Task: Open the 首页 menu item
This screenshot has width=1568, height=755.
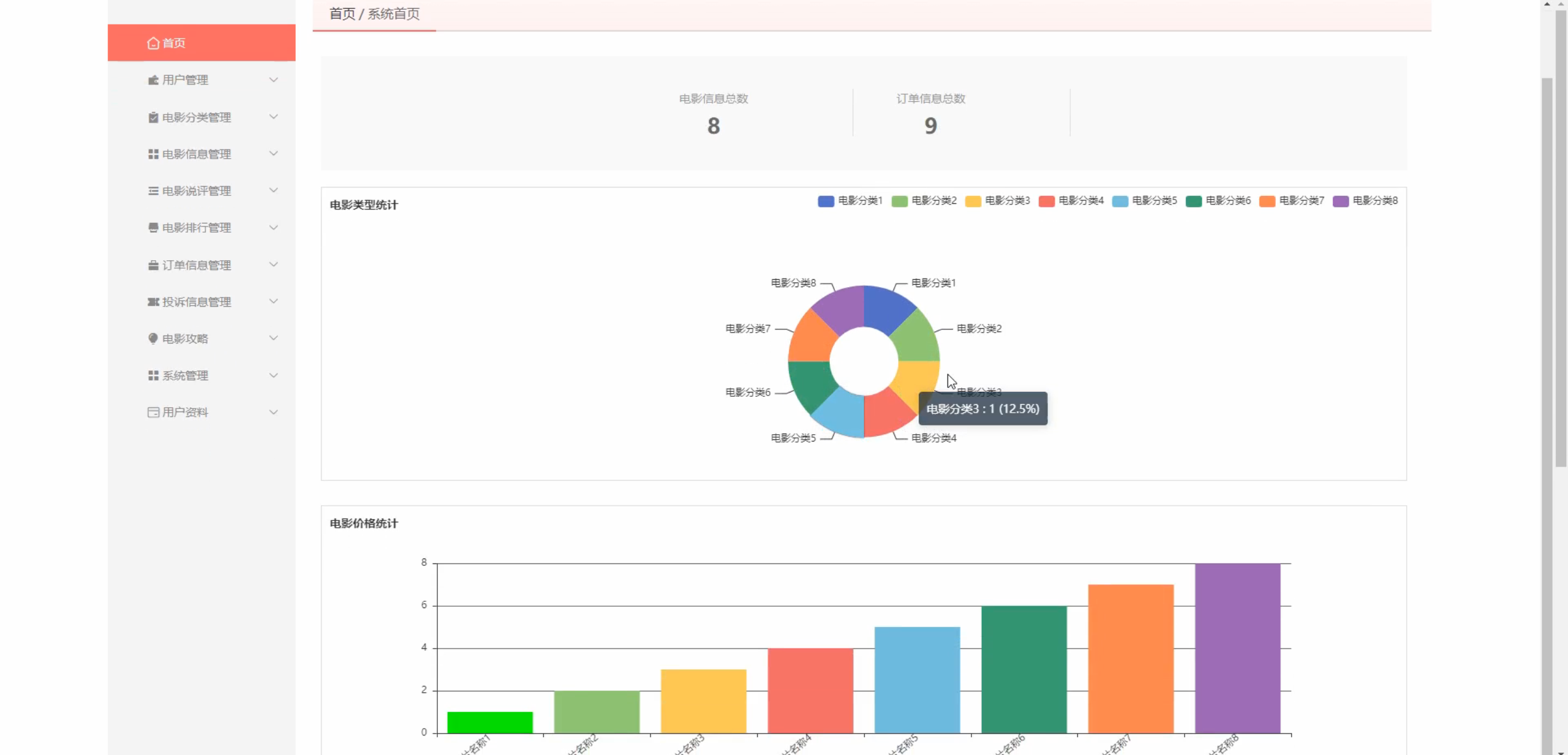Action: coord(174,43)
